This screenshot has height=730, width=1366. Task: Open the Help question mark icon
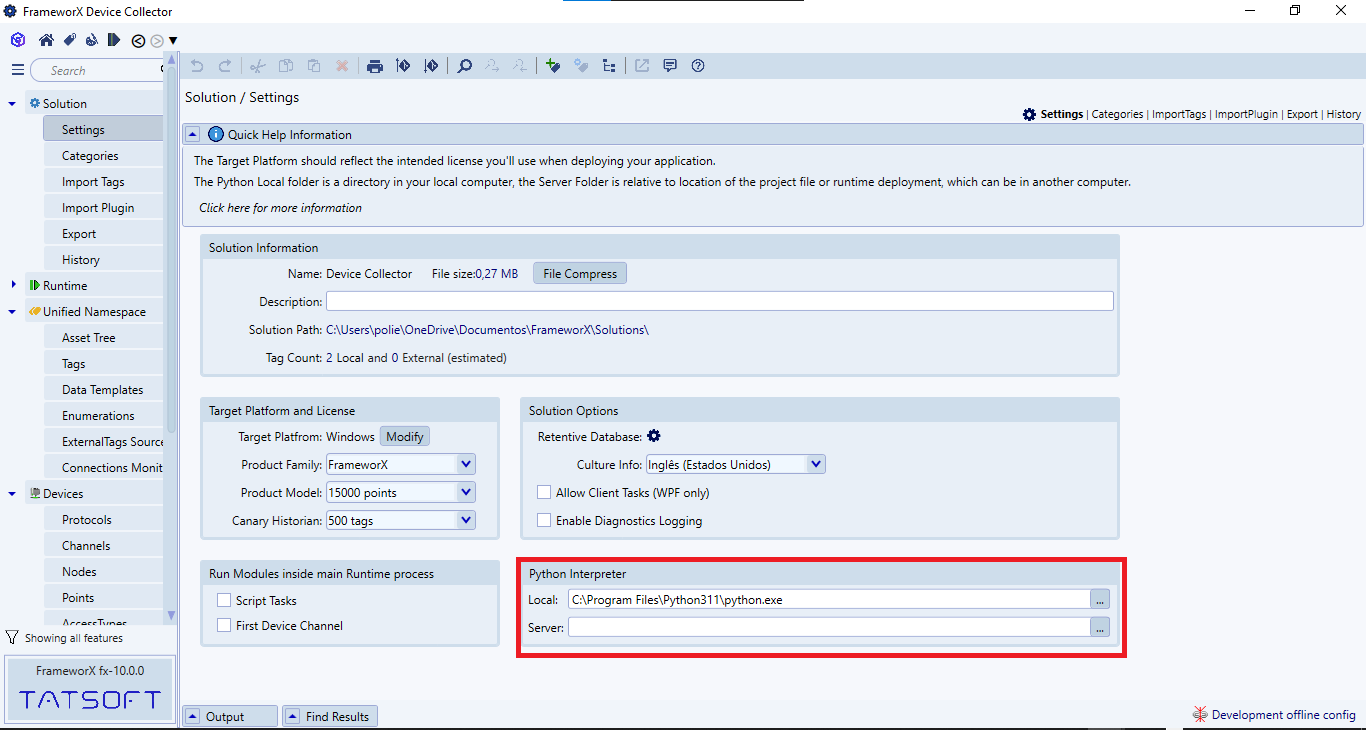tap(698, 66)
